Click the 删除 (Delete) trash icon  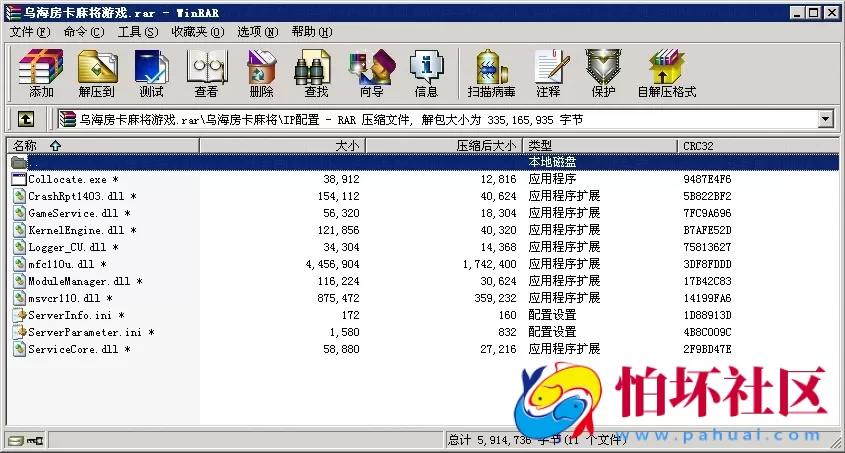tap(261, 73)
